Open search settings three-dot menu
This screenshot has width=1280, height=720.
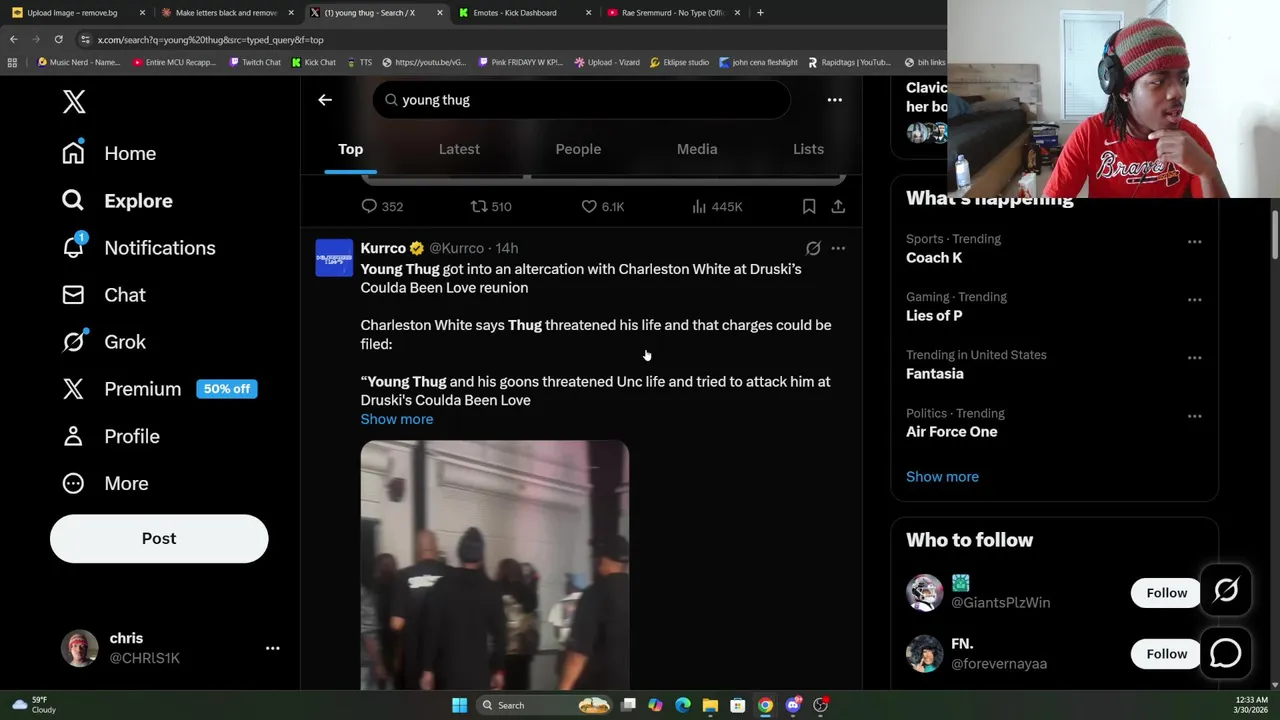click(x=834, y=100)
